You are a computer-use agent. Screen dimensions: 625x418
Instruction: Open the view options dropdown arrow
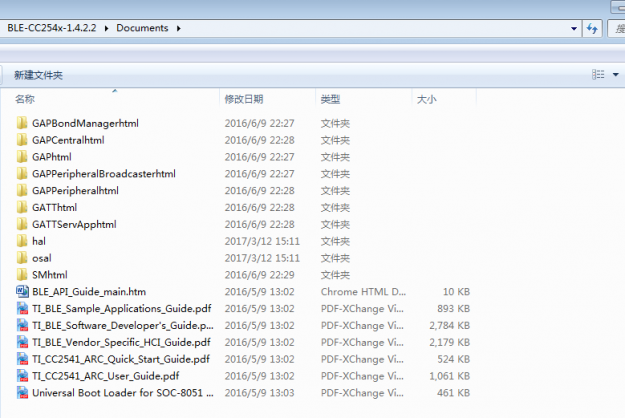[x=615, y=75]
